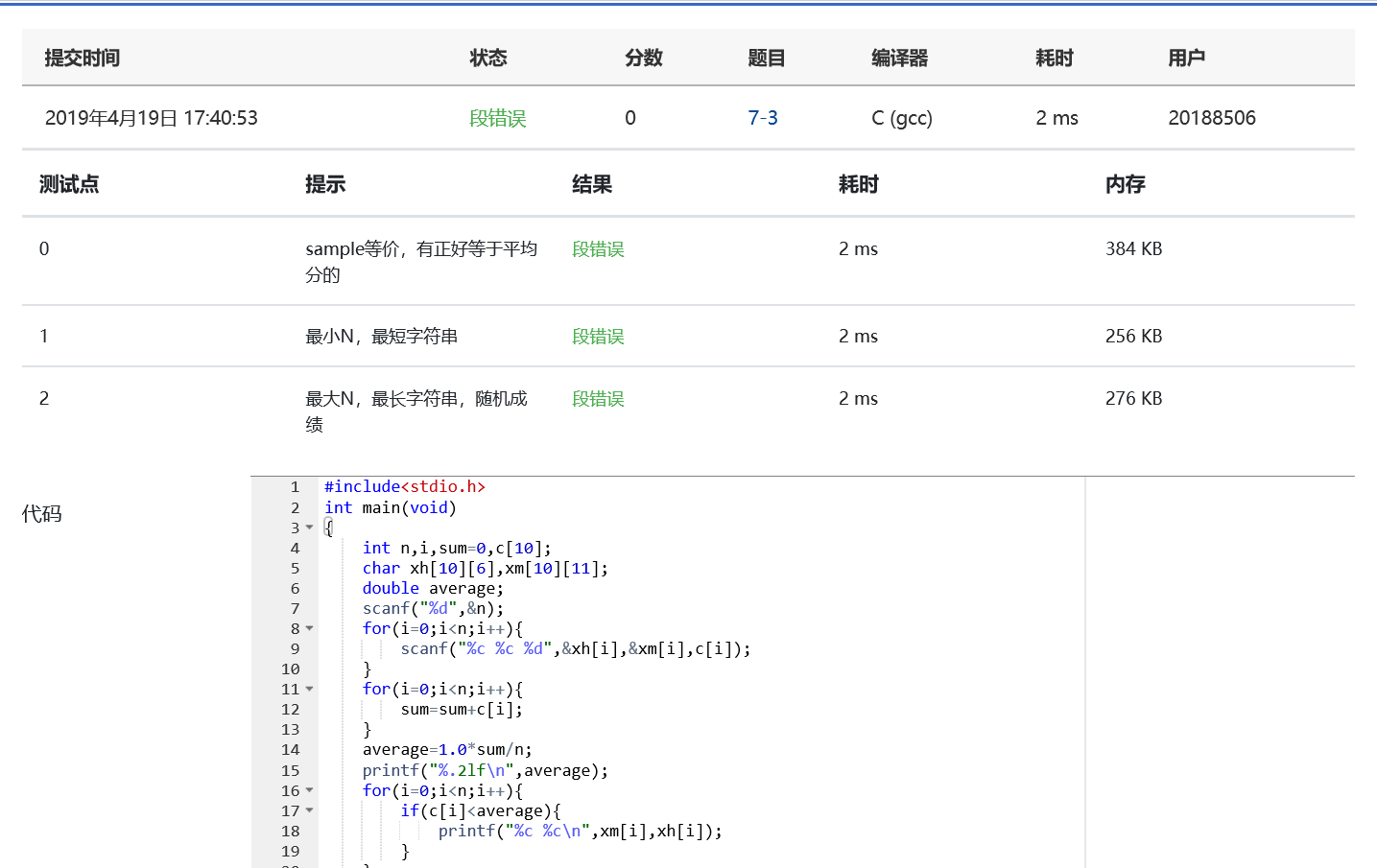
Task: Click the 提交时间 column header
Action: (x=83, y=58)
